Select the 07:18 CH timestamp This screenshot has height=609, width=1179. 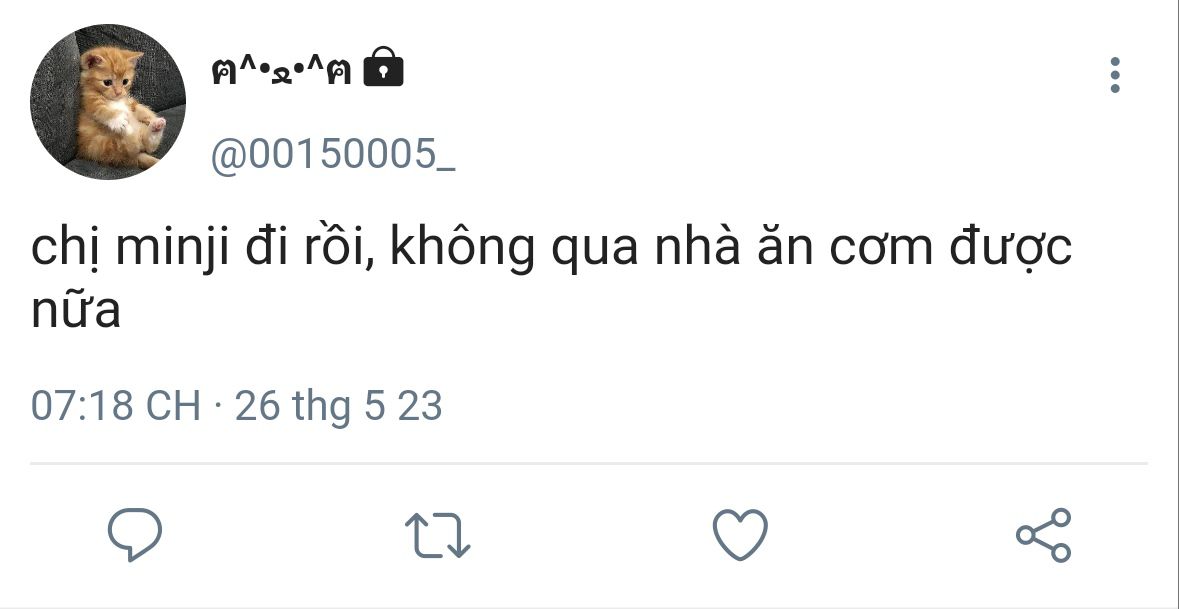coord(116,406)
